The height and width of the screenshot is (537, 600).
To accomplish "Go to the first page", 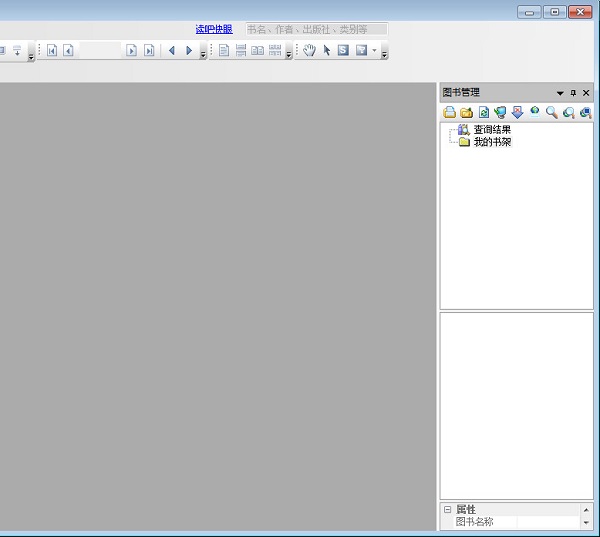I will [52, 51].
